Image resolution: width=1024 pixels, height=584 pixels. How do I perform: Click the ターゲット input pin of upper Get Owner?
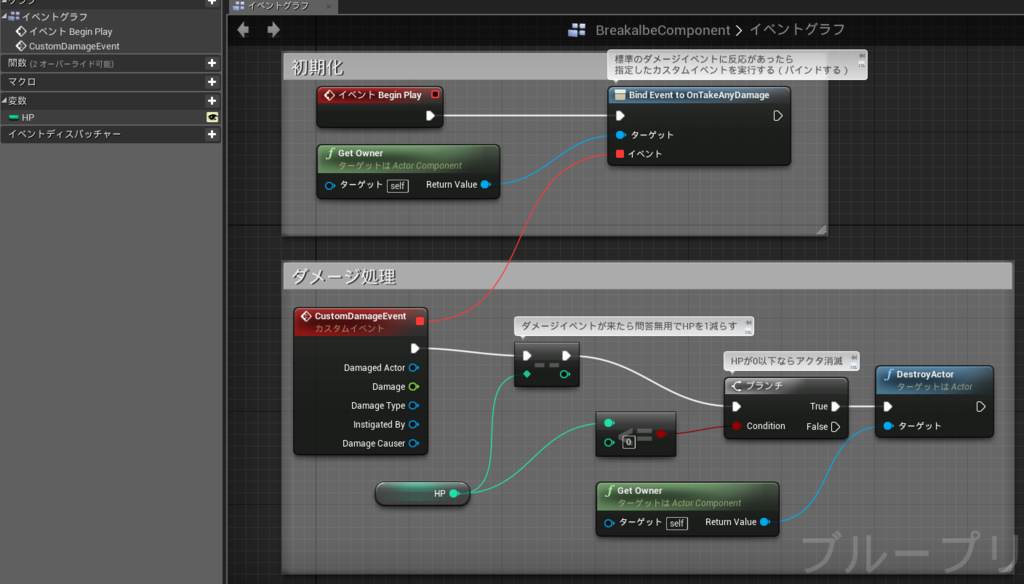click(x=330, y=186)
